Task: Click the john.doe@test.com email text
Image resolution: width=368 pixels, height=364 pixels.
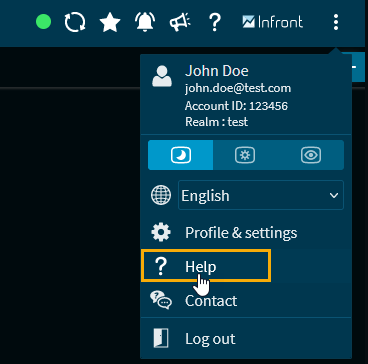Action: point(238,88)
